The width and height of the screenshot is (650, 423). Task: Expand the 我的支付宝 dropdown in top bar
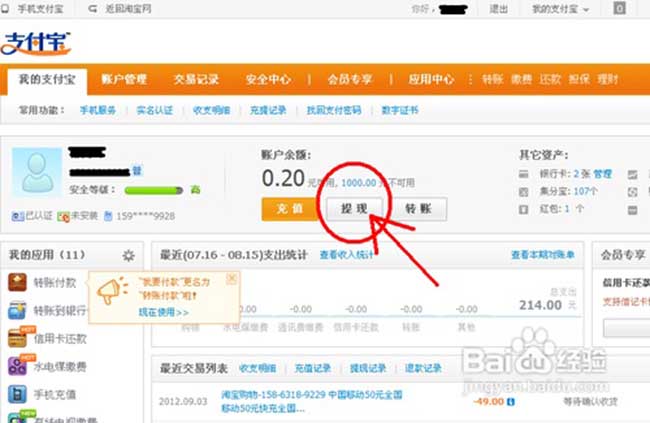[560, 9]
